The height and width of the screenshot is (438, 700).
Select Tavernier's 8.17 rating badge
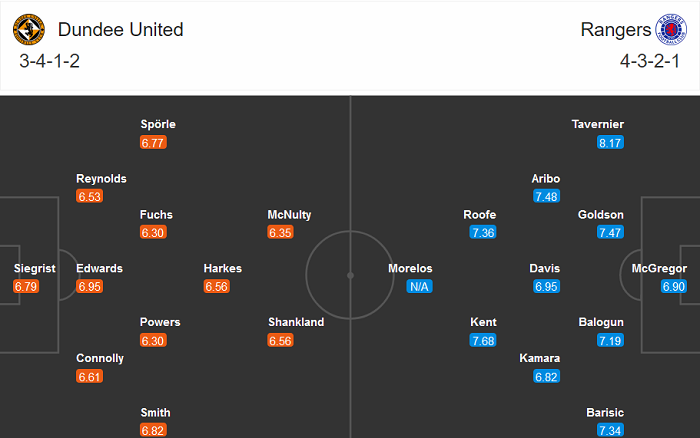pos(610,143)
